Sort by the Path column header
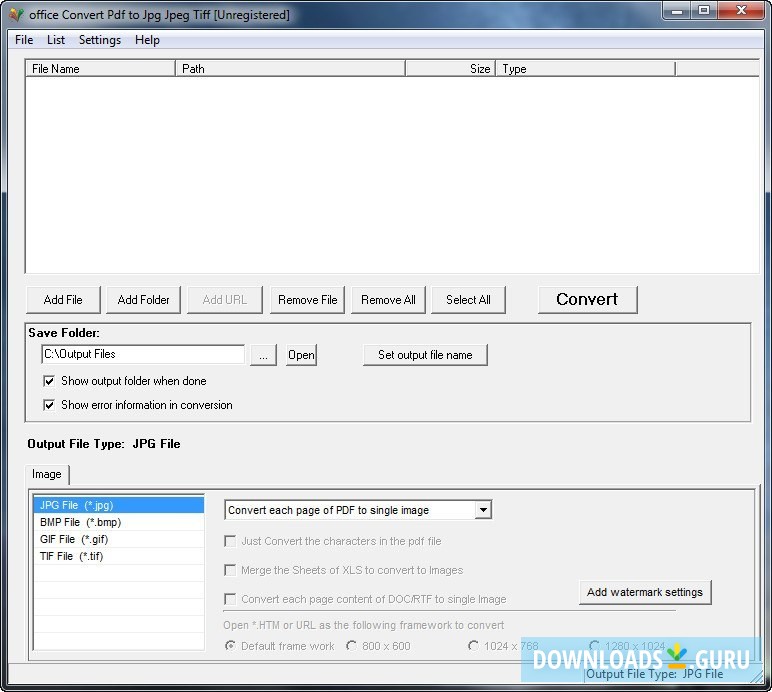The width and height of the screenshot is (772, 692). point(290,69)
